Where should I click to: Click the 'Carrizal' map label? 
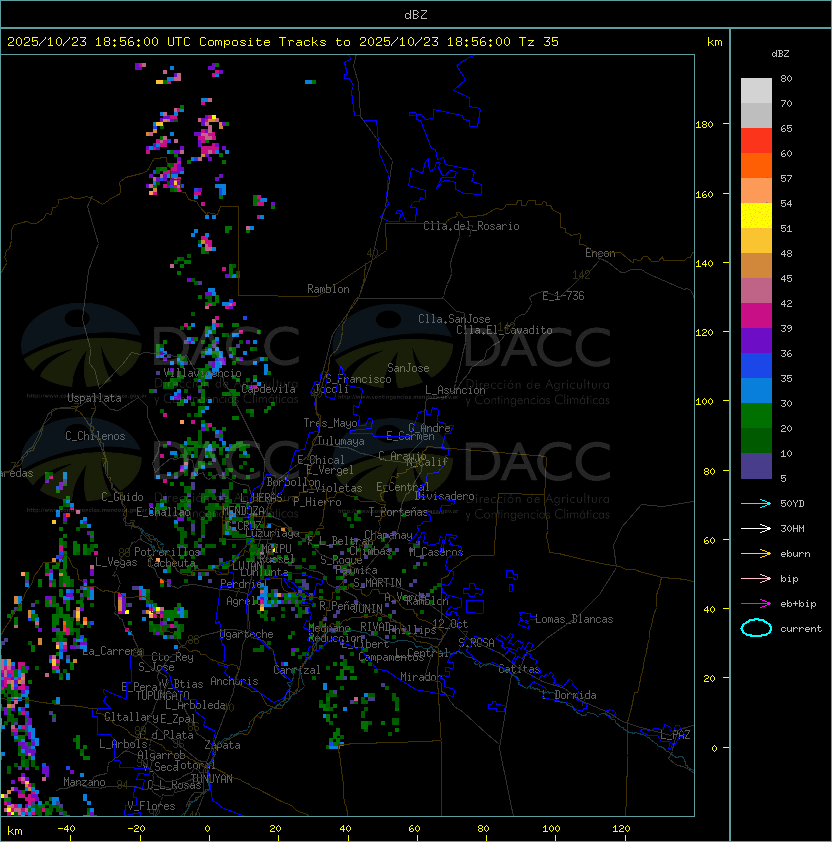tap(297, 670)
